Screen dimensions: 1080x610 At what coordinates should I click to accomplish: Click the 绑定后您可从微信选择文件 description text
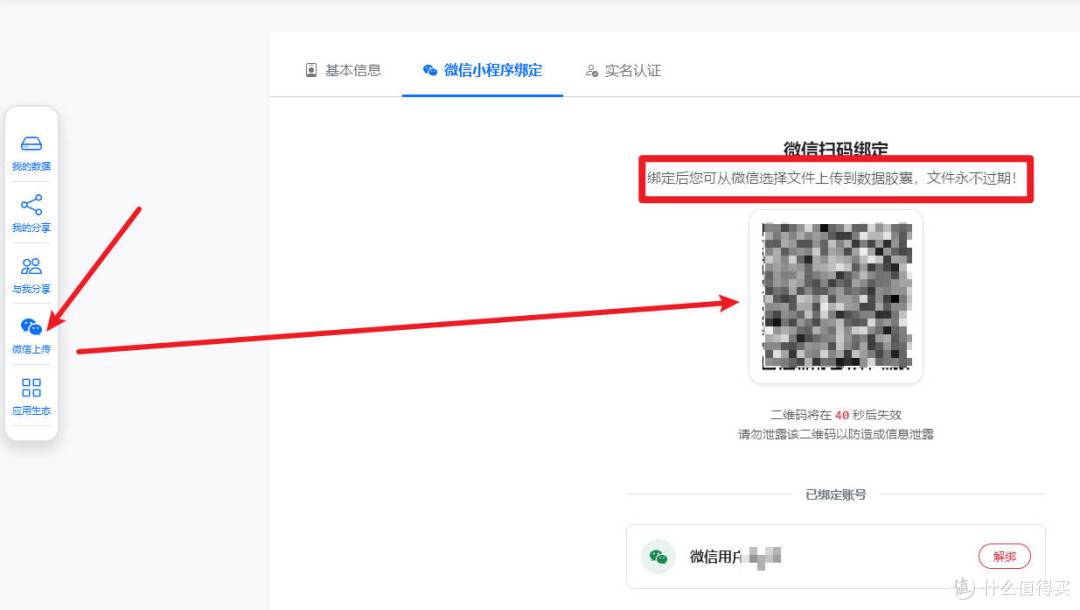832,178
